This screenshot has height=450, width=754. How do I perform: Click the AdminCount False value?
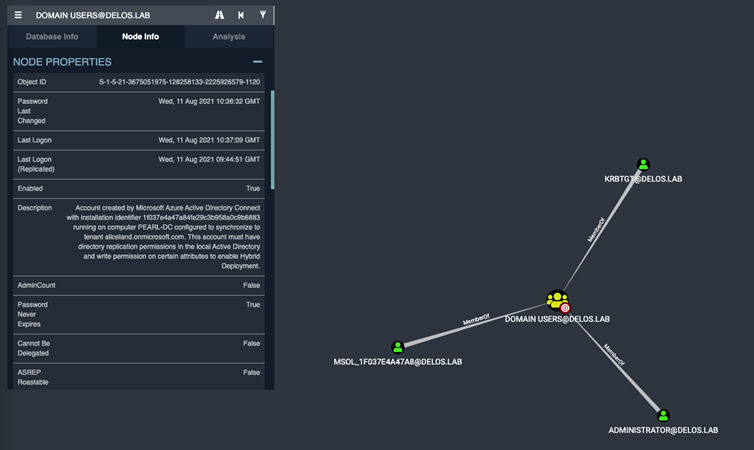(x=251, y=285)
